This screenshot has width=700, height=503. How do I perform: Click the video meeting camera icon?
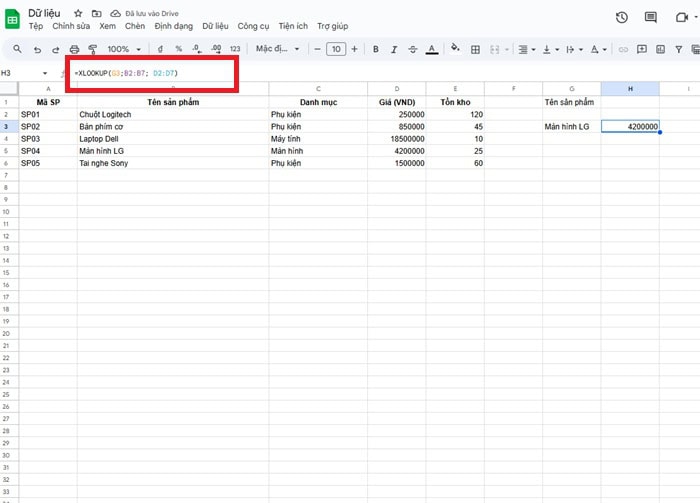[x=681, y=17]
